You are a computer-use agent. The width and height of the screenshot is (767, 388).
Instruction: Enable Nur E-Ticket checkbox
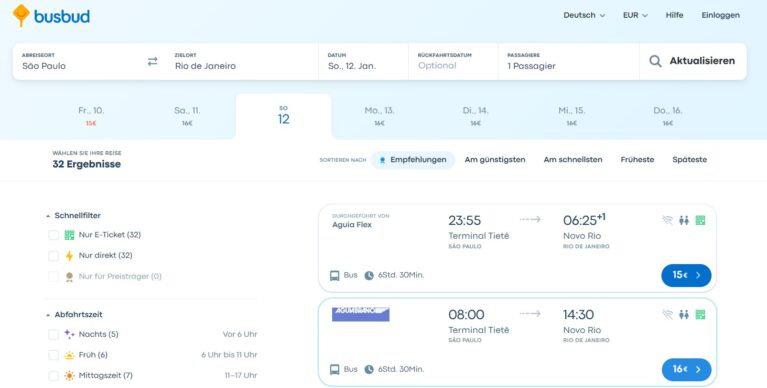(x=53, y=235)
